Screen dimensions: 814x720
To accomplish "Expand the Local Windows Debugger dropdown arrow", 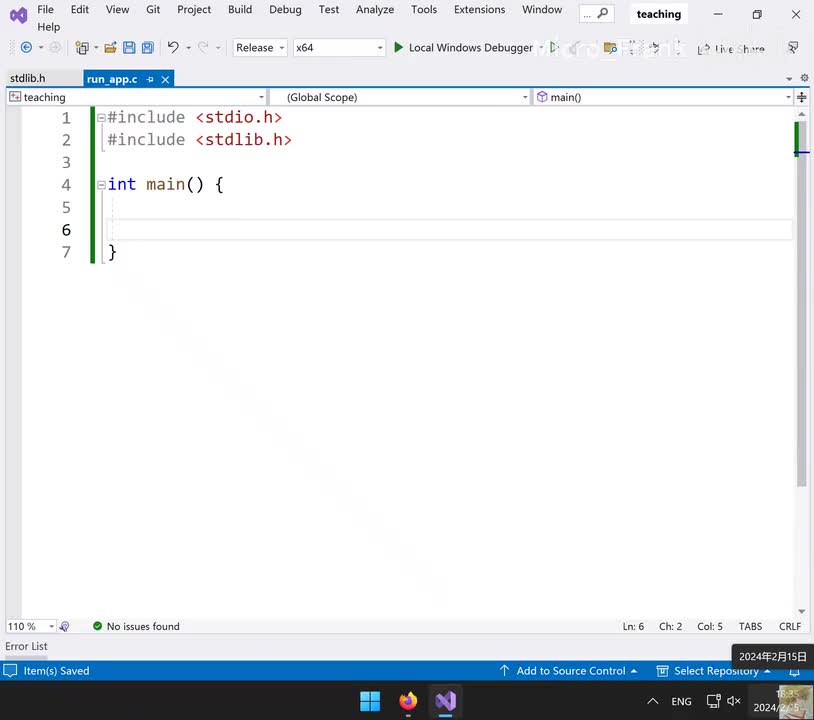I will coord(541,48).
